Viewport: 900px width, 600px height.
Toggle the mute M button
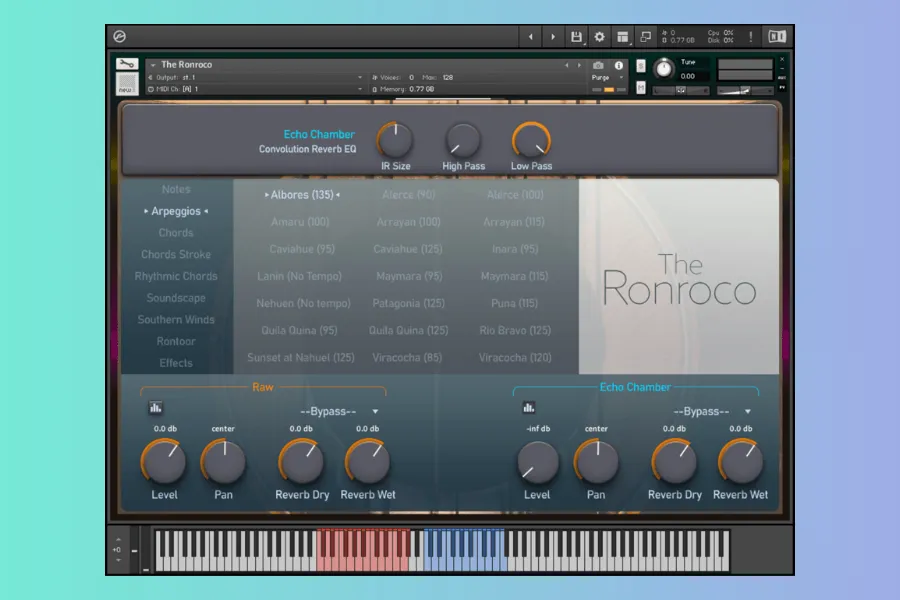click(641, 88)
